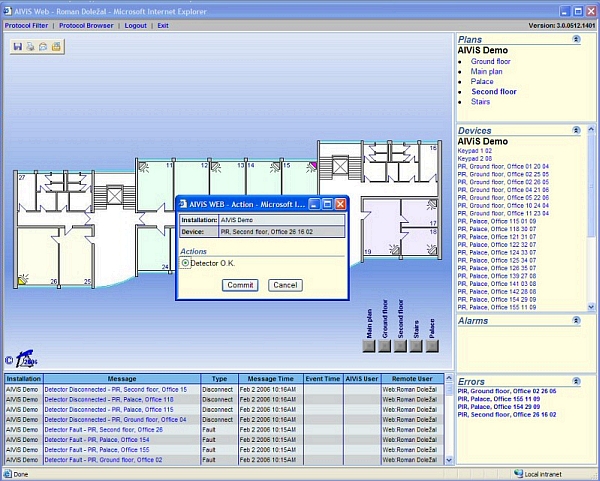Click the open envelope mail toolbar icon
The height and width of the screenshot is (481, 600).
(43, 47)
